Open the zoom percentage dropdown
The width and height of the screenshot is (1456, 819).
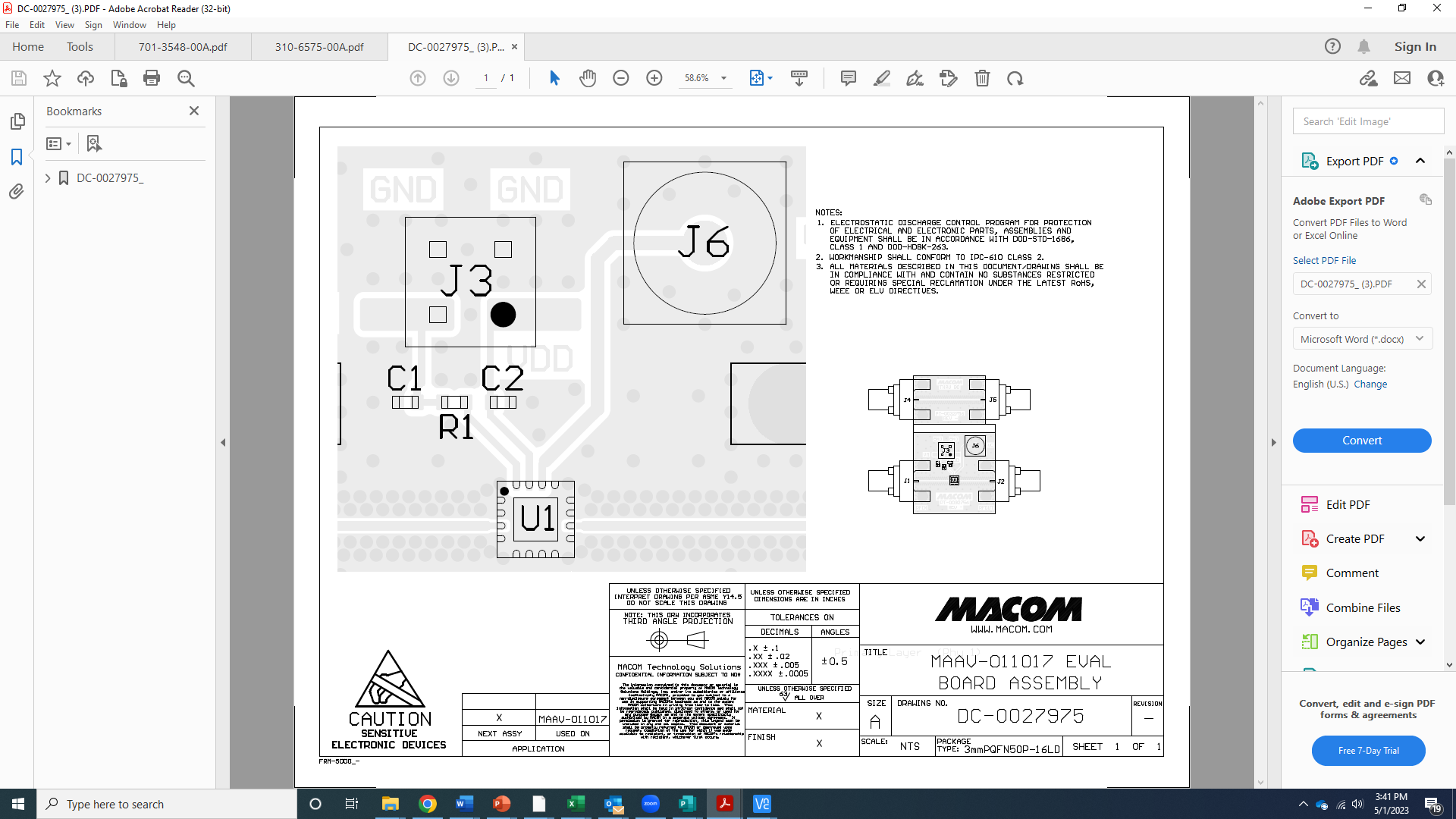725,77
